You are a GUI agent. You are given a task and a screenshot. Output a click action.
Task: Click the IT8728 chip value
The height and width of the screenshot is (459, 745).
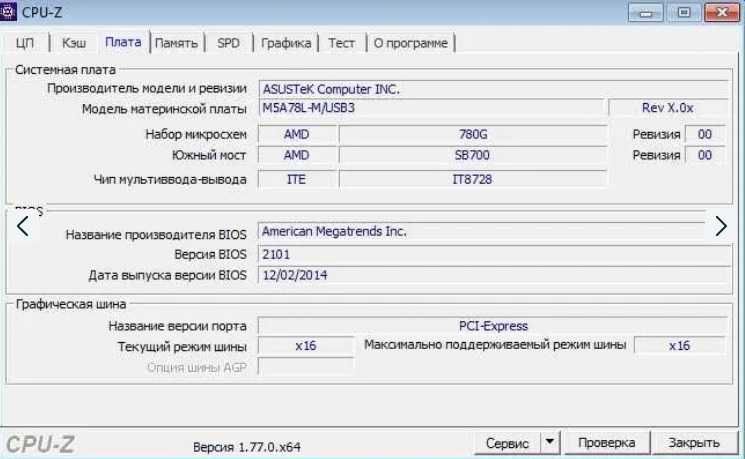pyautogui.click(x=473, y=179)
